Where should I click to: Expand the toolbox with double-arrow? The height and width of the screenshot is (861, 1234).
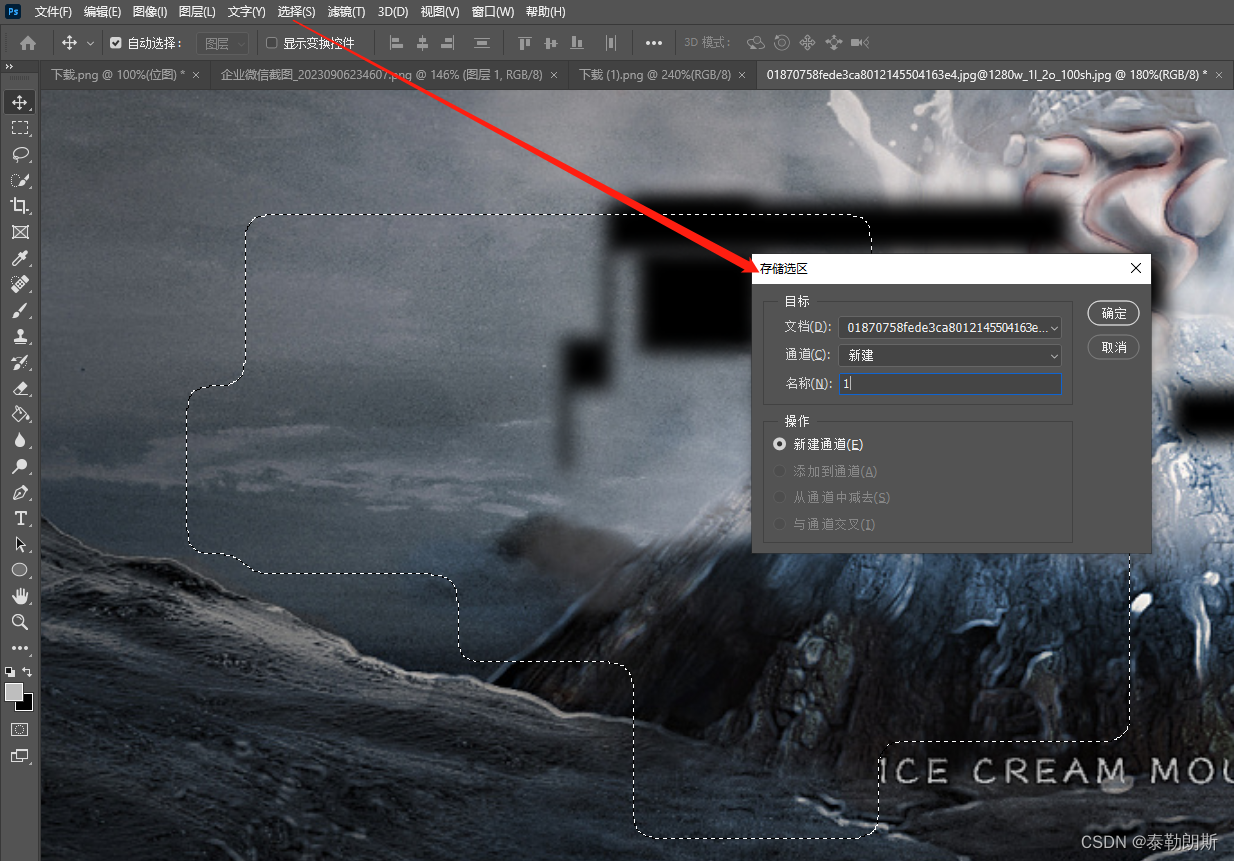tap(9, 67)
